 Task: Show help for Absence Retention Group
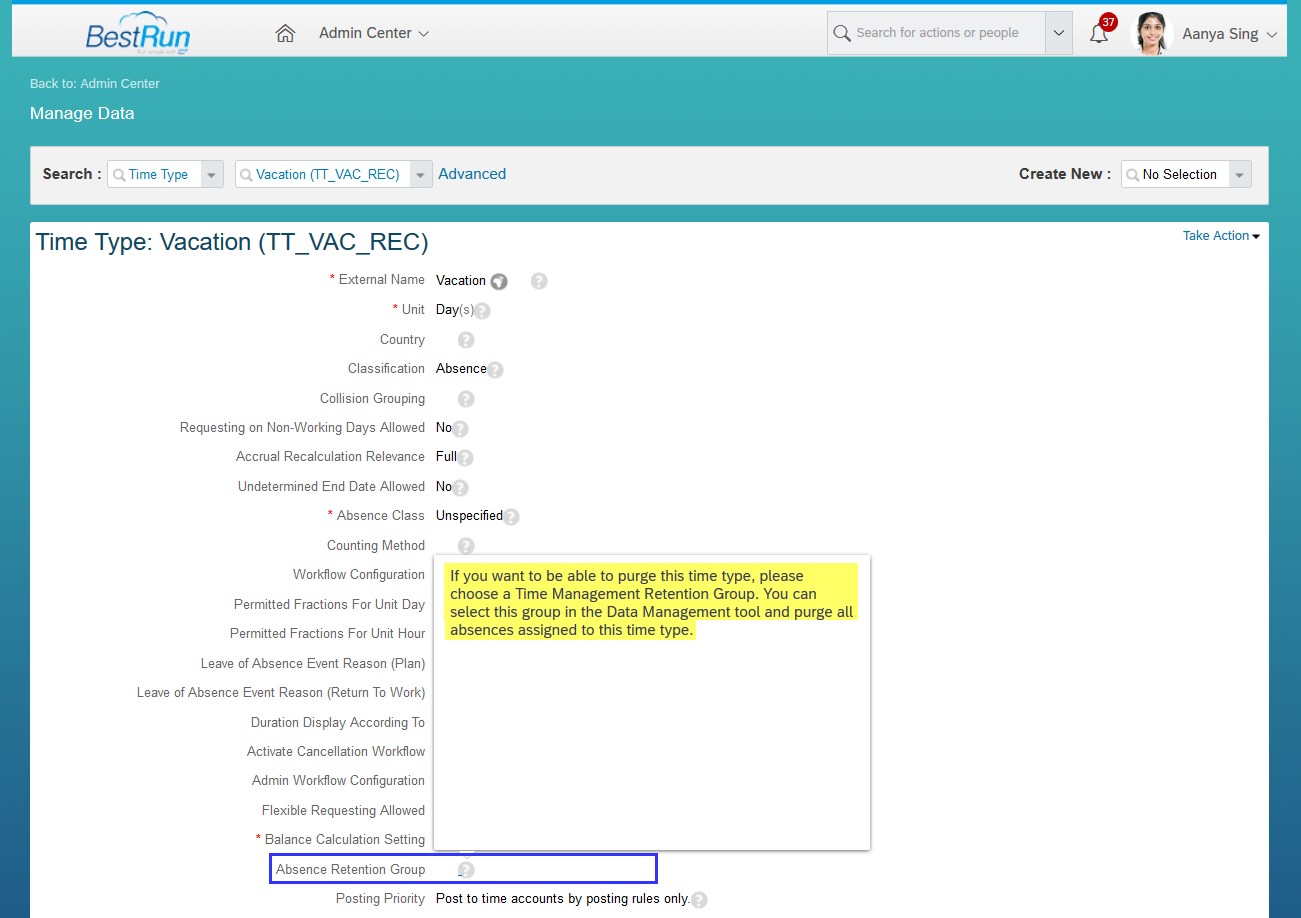[x=466, y=870]
